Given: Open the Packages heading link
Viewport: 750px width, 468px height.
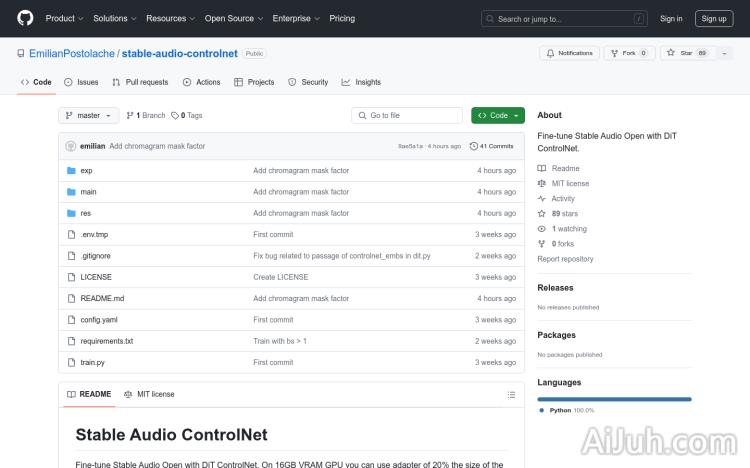Looking at the screenshot, I should tap(556, 335).
